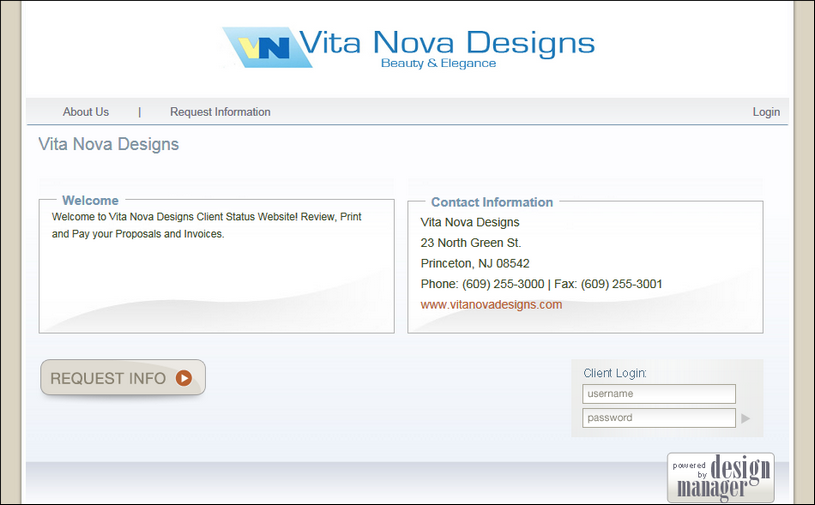This screenshot has height=505, width=815.
Task: Select the Client Login label
Action: click(615, 373)
